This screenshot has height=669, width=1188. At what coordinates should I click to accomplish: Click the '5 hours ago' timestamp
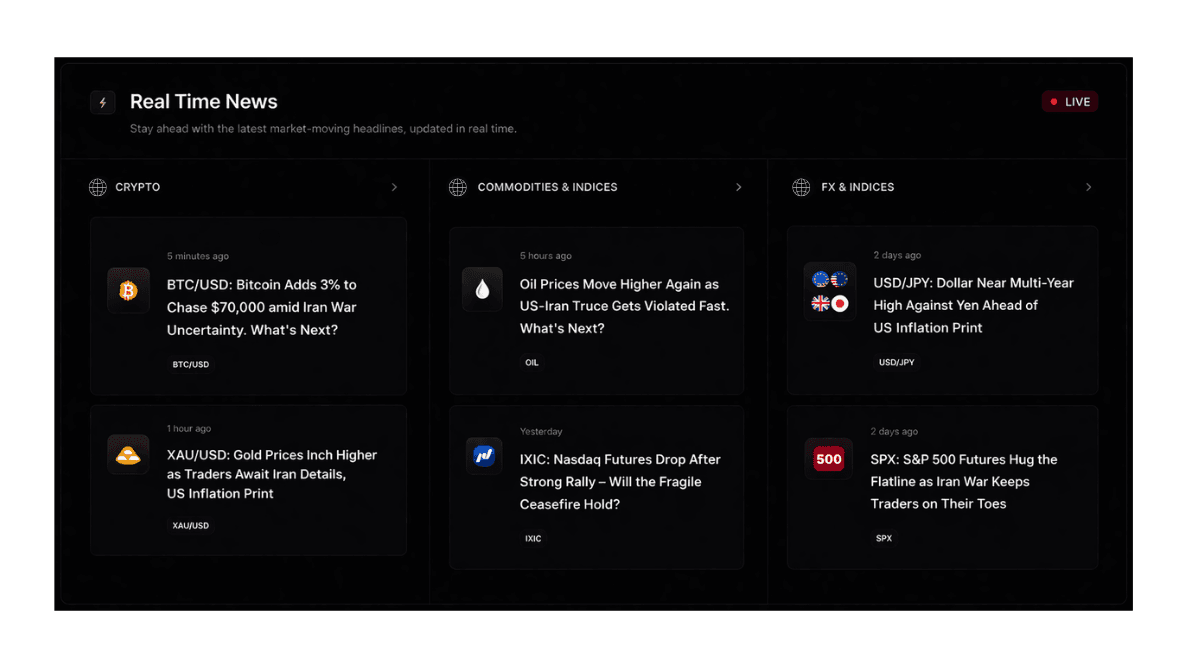coord(546,256)
